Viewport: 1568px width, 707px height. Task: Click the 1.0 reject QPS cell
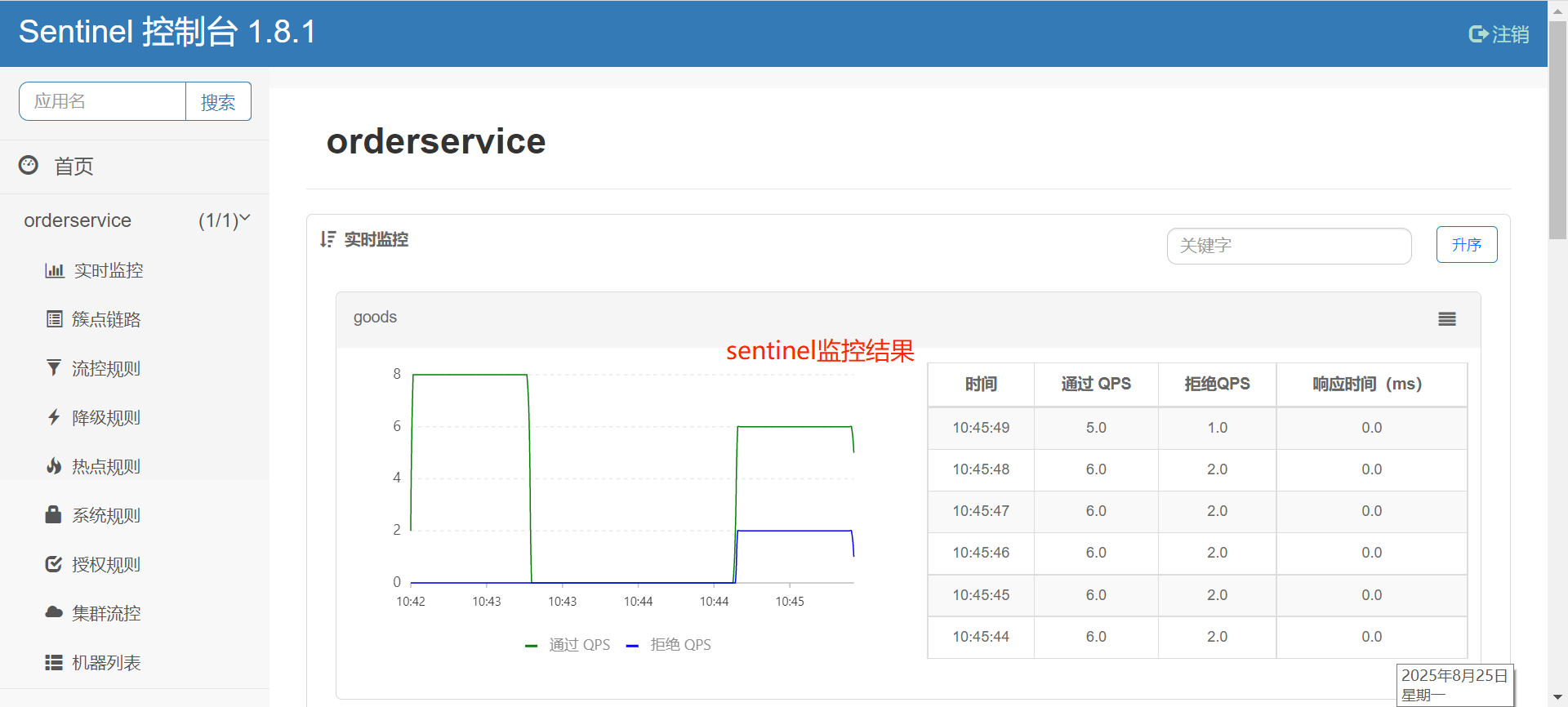click(1217, 428)
